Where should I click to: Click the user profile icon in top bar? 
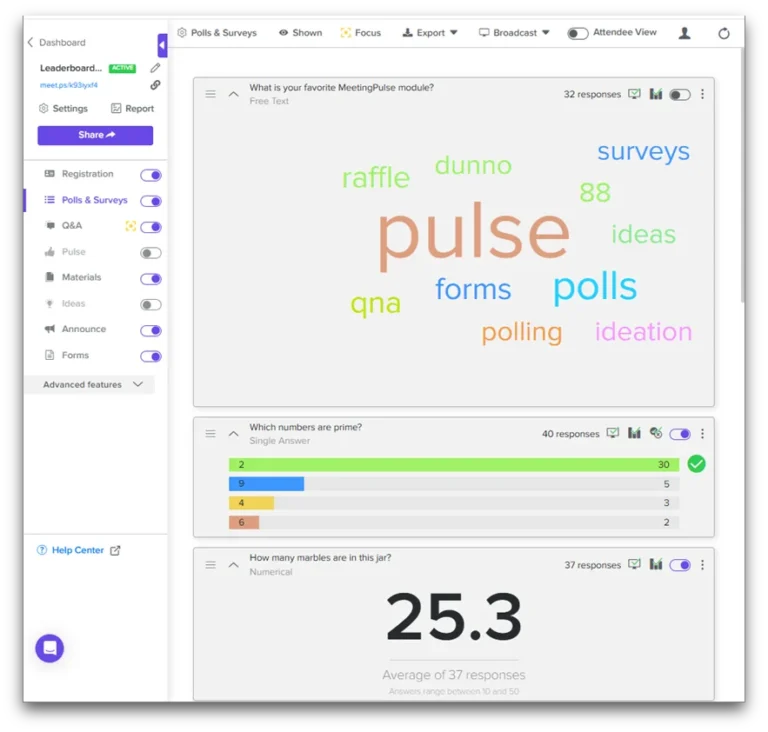pyautogui.click(x=684, y=33)
